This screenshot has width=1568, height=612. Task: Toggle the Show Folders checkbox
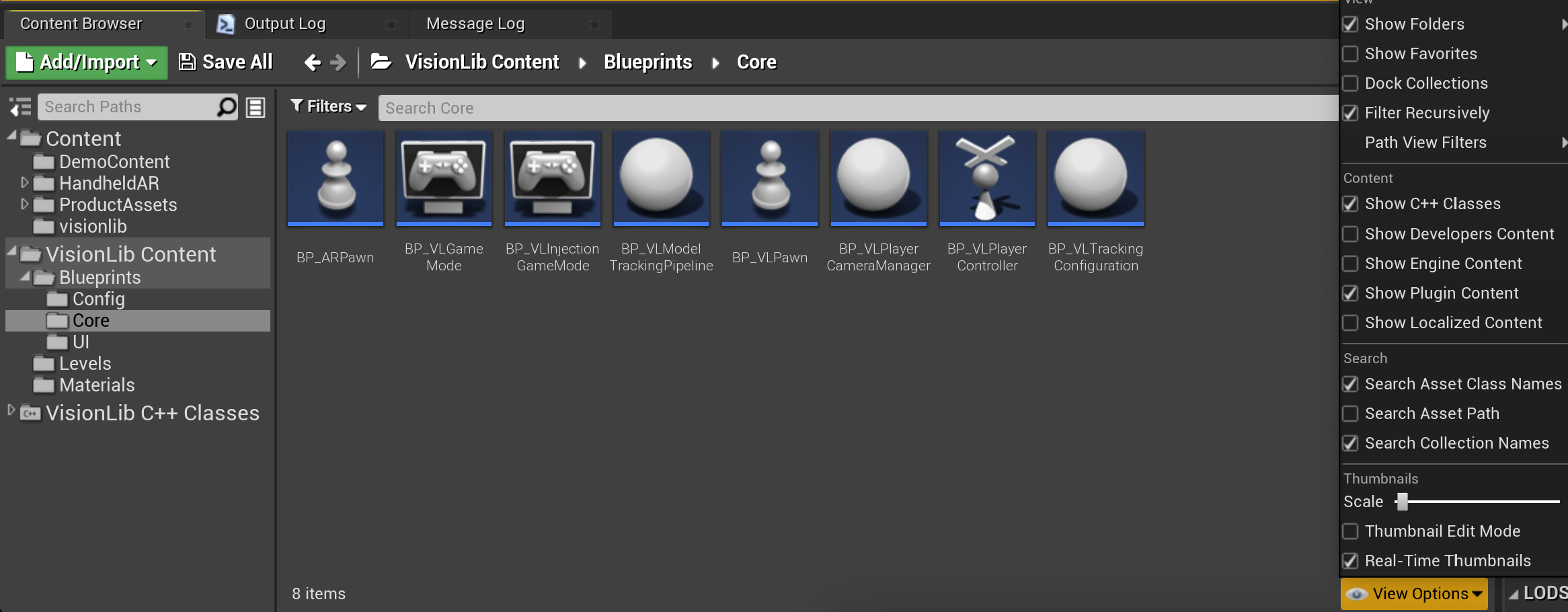click(x=1350, y=24)
